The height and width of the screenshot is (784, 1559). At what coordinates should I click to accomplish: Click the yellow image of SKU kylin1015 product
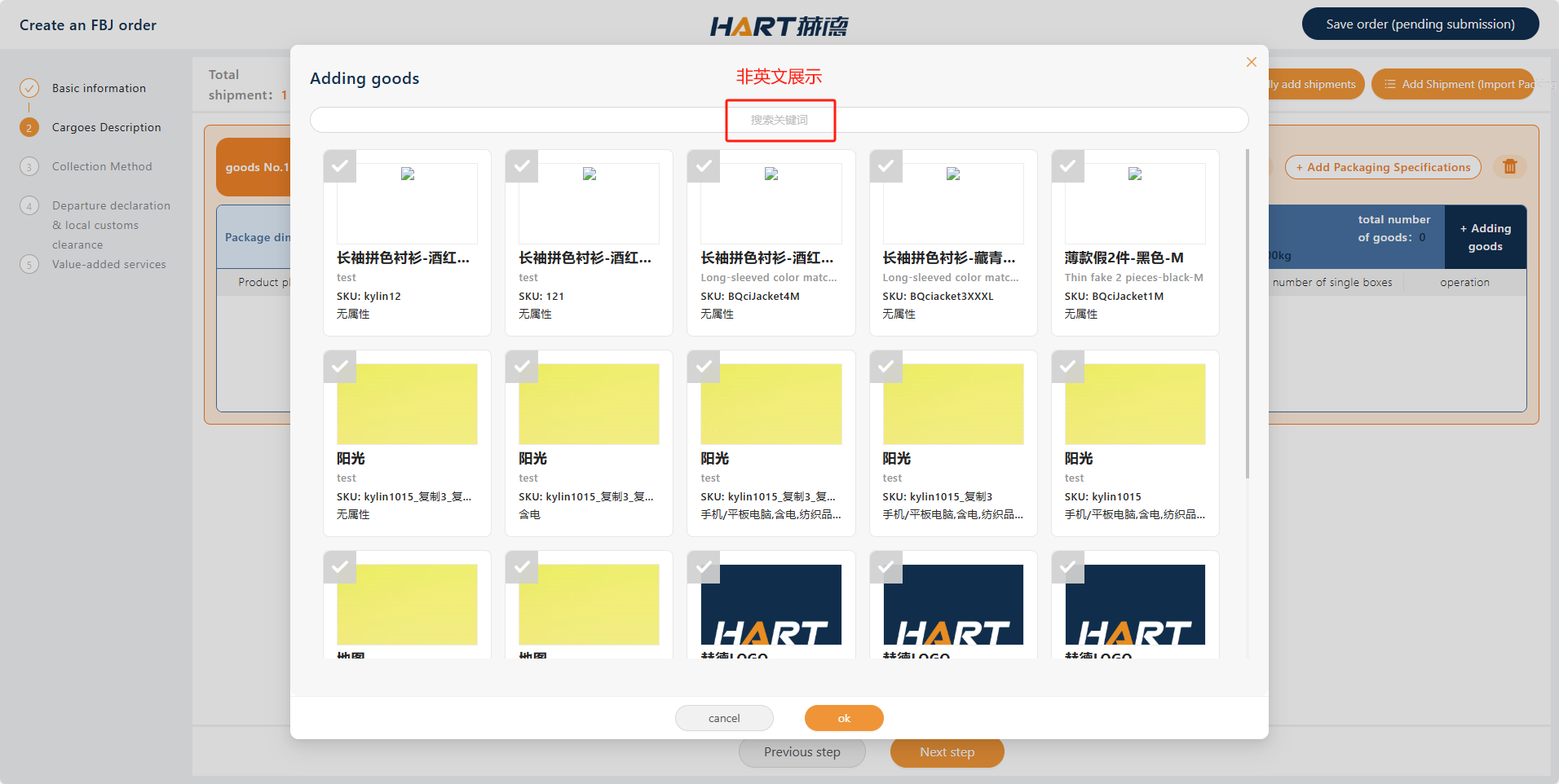point(1134,404)
